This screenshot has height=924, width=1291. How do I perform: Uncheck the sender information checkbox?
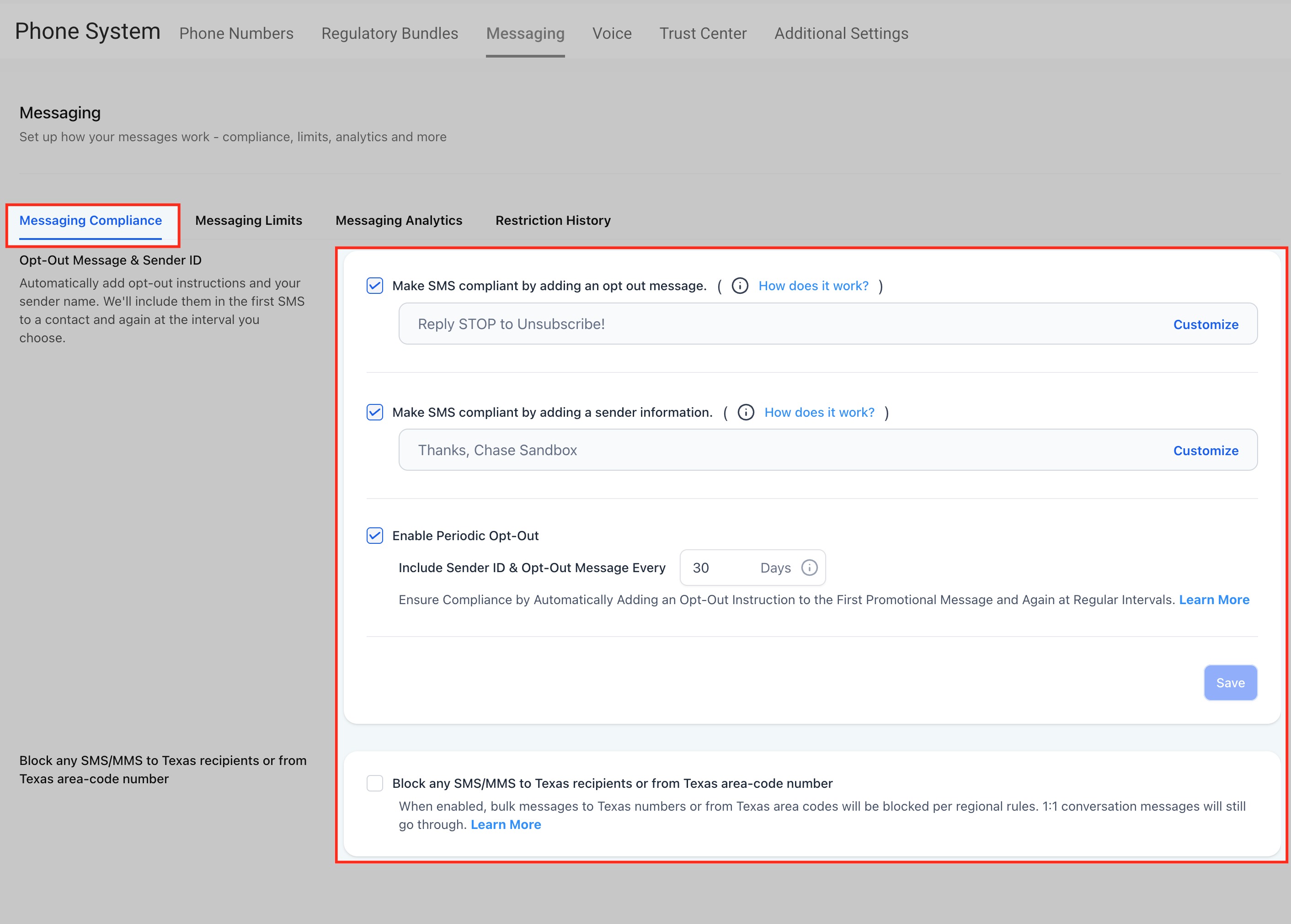(x=374, y=412)
